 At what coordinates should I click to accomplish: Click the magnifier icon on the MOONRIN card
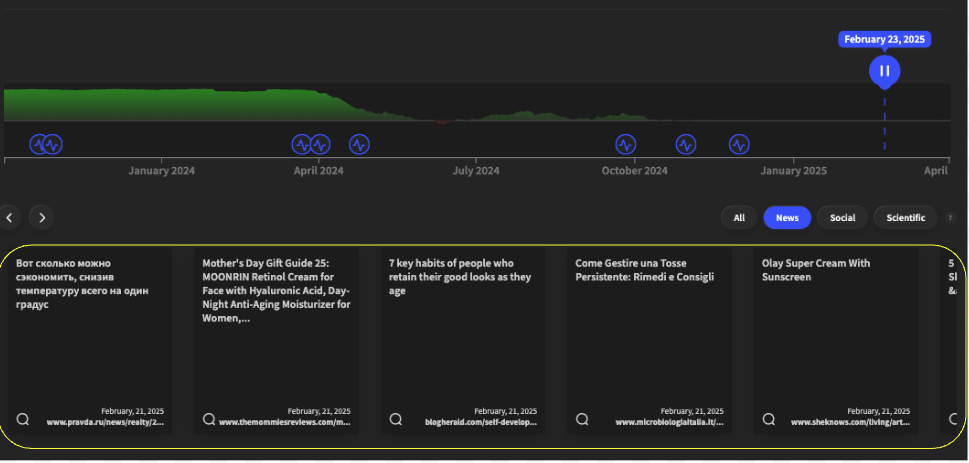pyautogui.click(x=209, y=419)
